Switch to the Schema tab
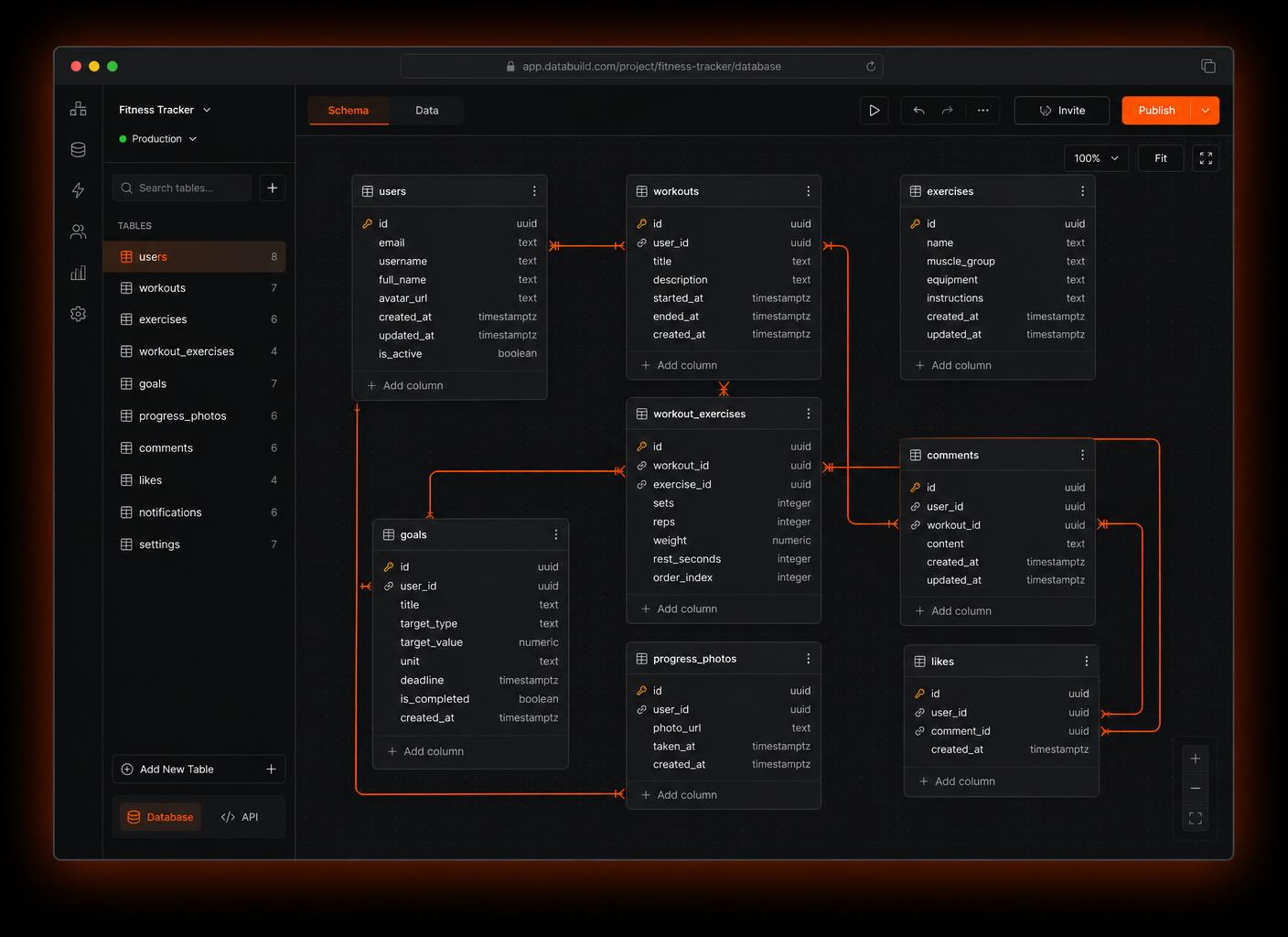1288x937 pixels. [349, 111]
